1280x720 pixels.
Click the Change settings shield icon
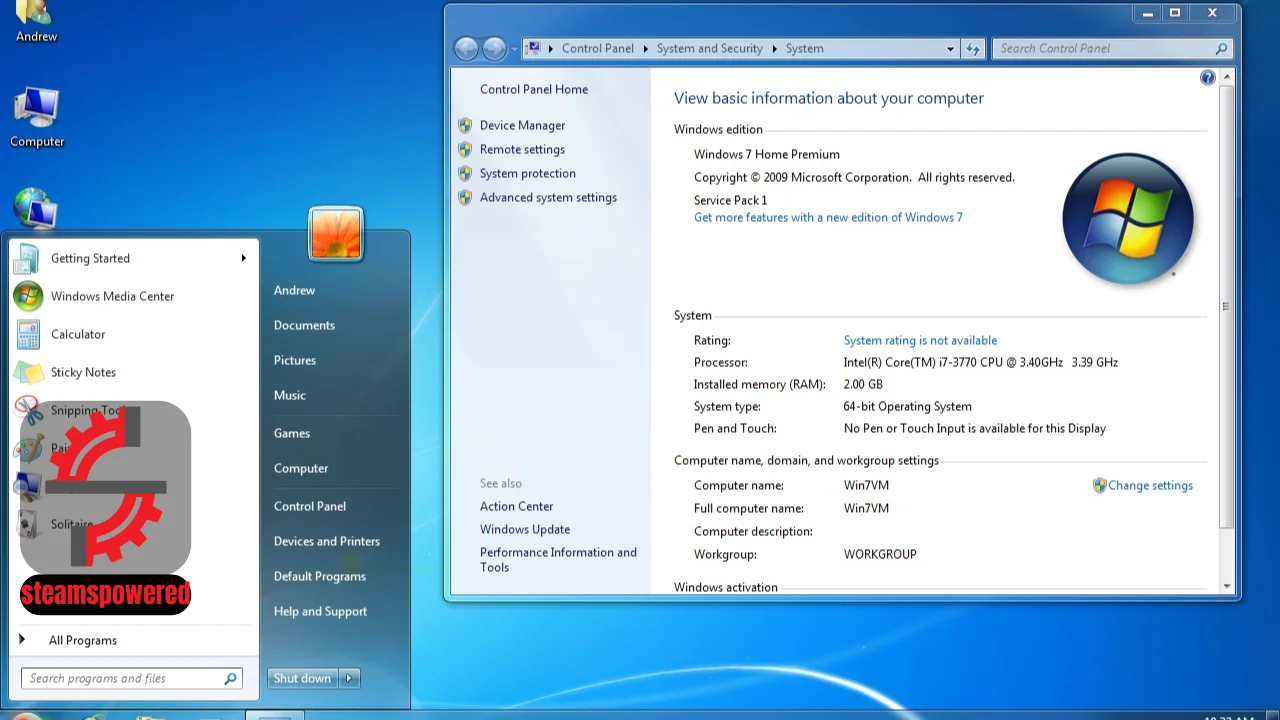[x=1099, y=485]
